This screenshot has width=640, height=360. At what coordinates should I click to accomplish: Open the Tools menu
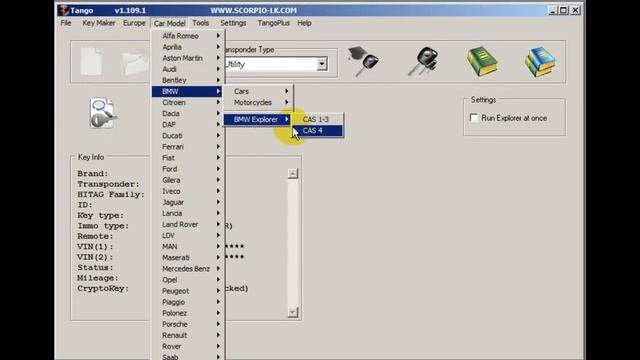point(200,23)
